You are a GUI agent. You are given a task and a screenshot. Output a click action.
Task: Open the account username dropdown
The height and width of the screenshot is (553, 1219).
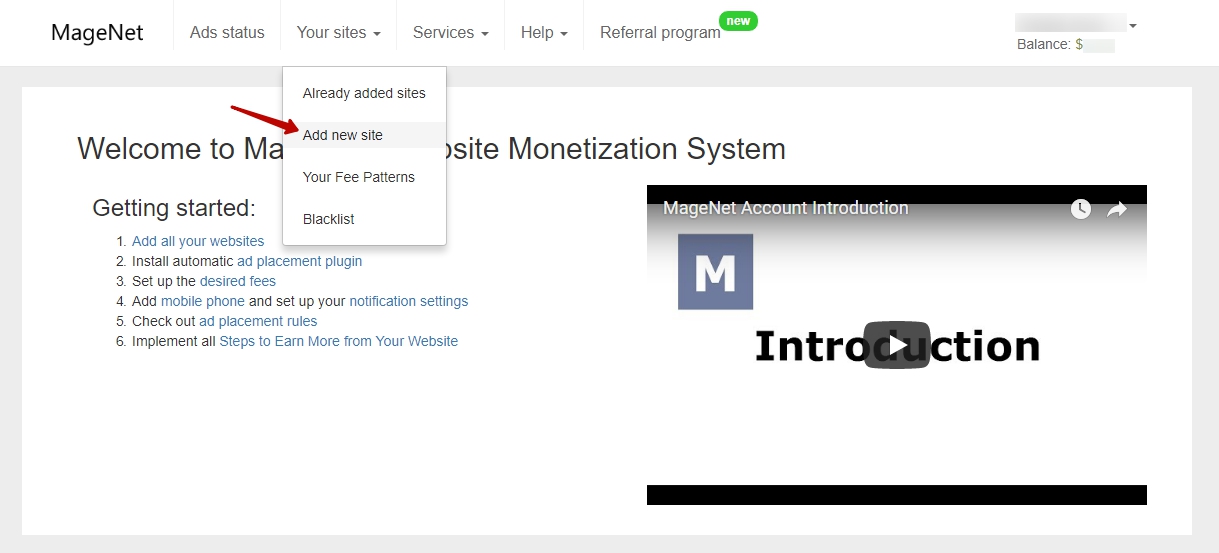[1076, 24]
